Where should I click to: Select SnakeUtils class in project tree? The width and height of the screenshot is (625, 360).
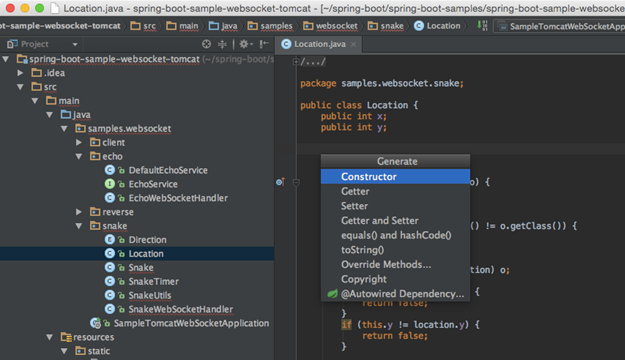[x=150, y=295]
